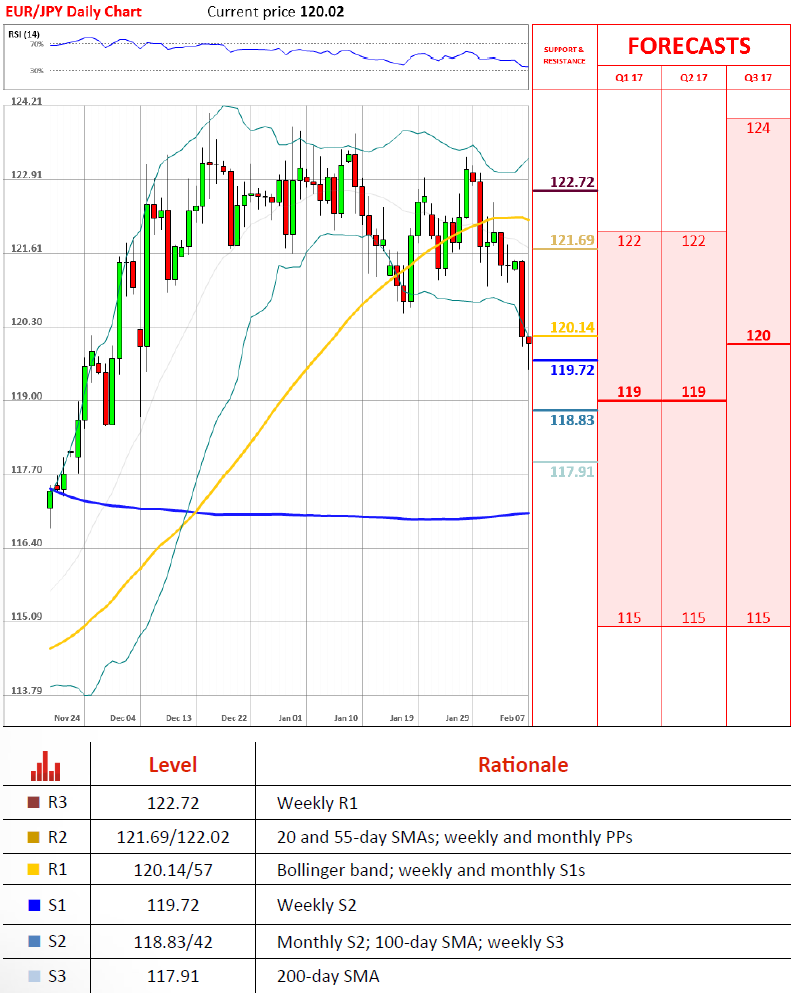This screenshot has width=795, height=993.
Task: Select the R3 dark red color swatch
Action: [x=33, y=802]
